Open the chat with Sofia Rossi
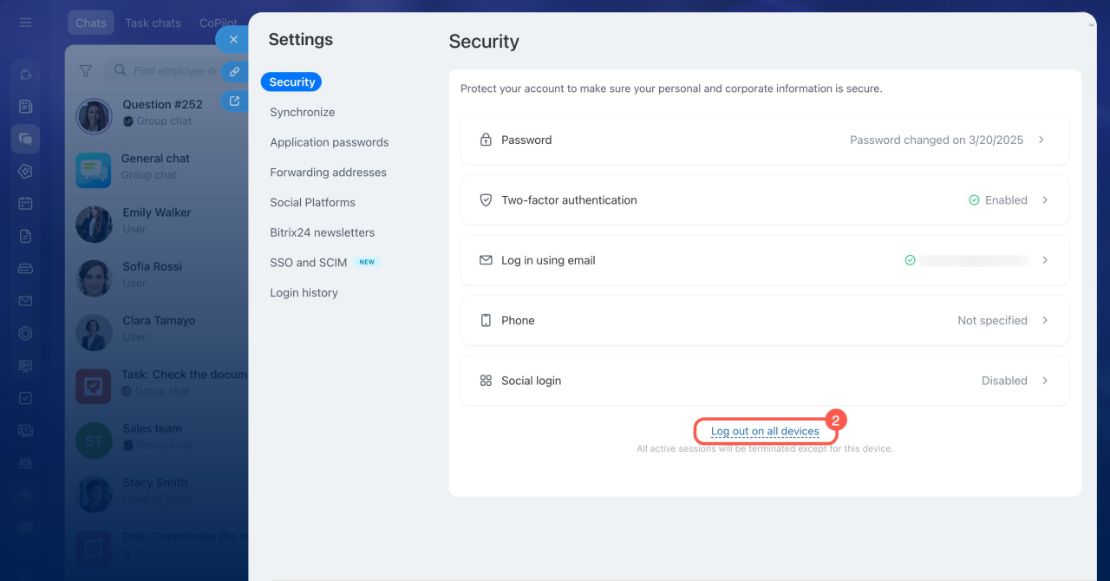This screenshot has width=1110, height=581. coord(157,277)
